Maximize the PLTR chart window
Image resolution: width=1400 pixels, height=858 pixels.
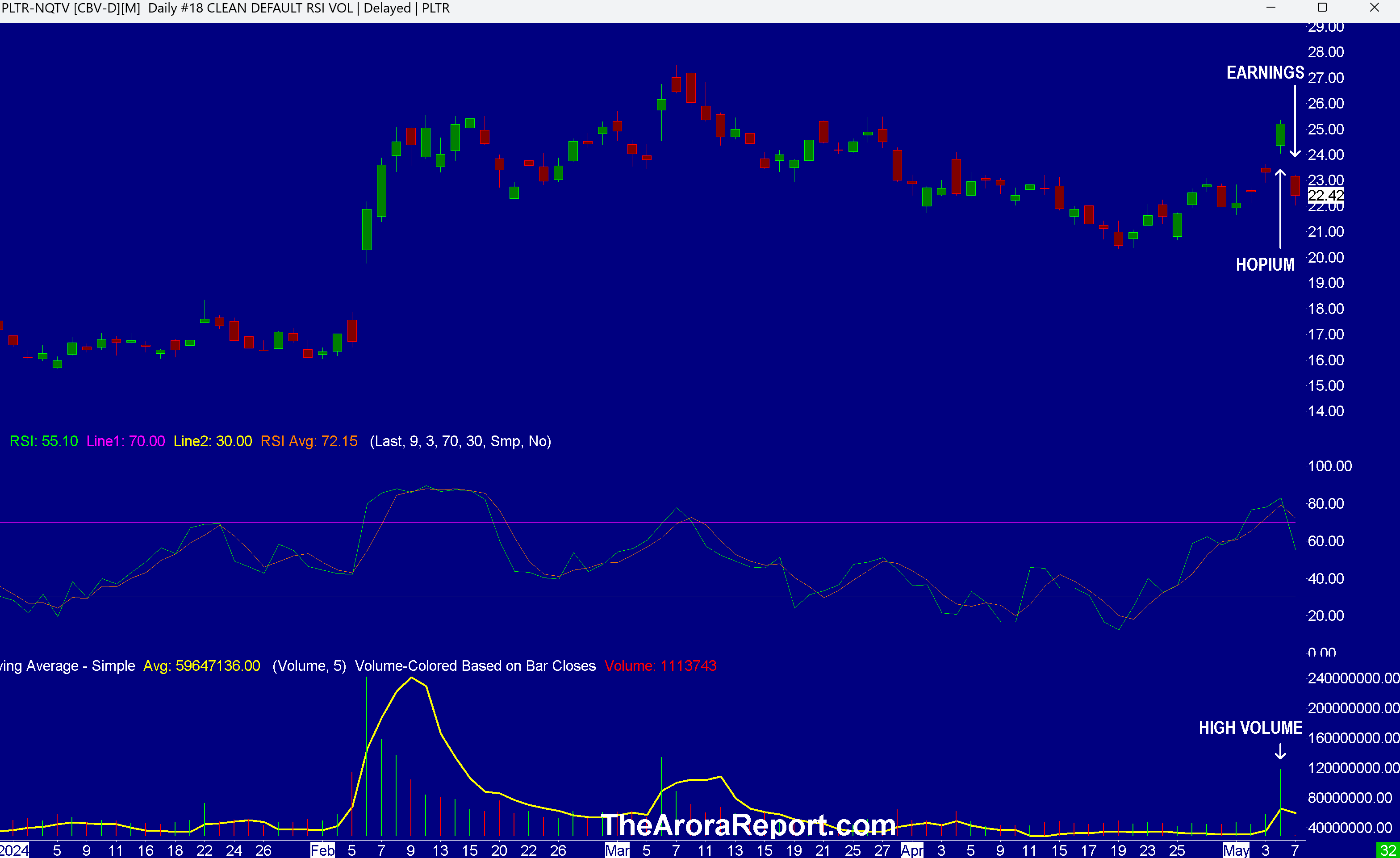point(1322,8)
